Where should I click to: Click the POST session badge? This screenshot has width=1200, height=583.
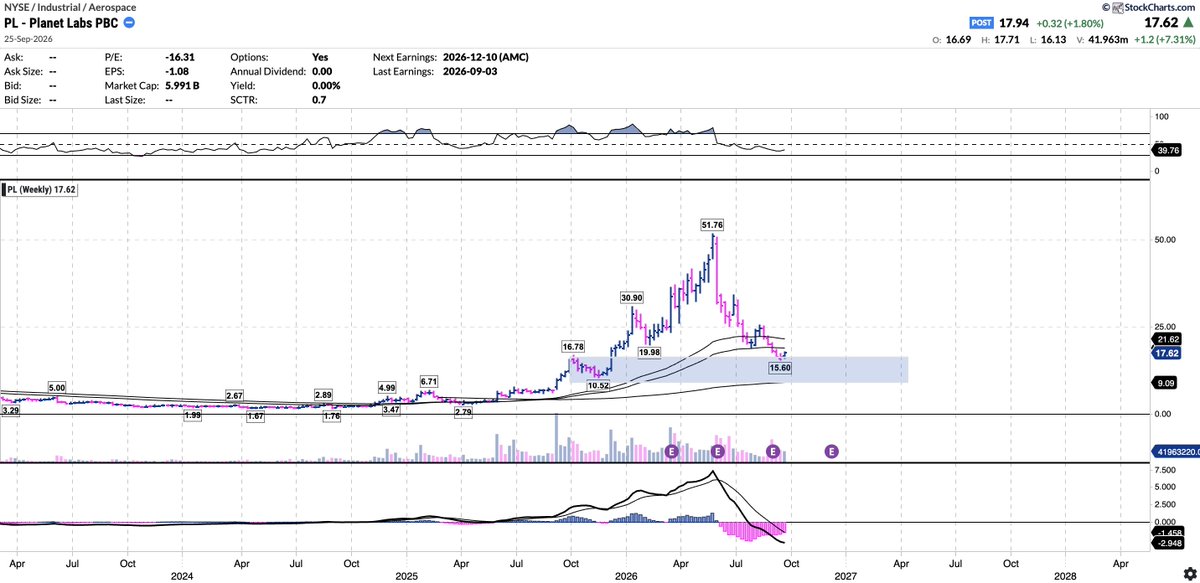pos(982,22)
